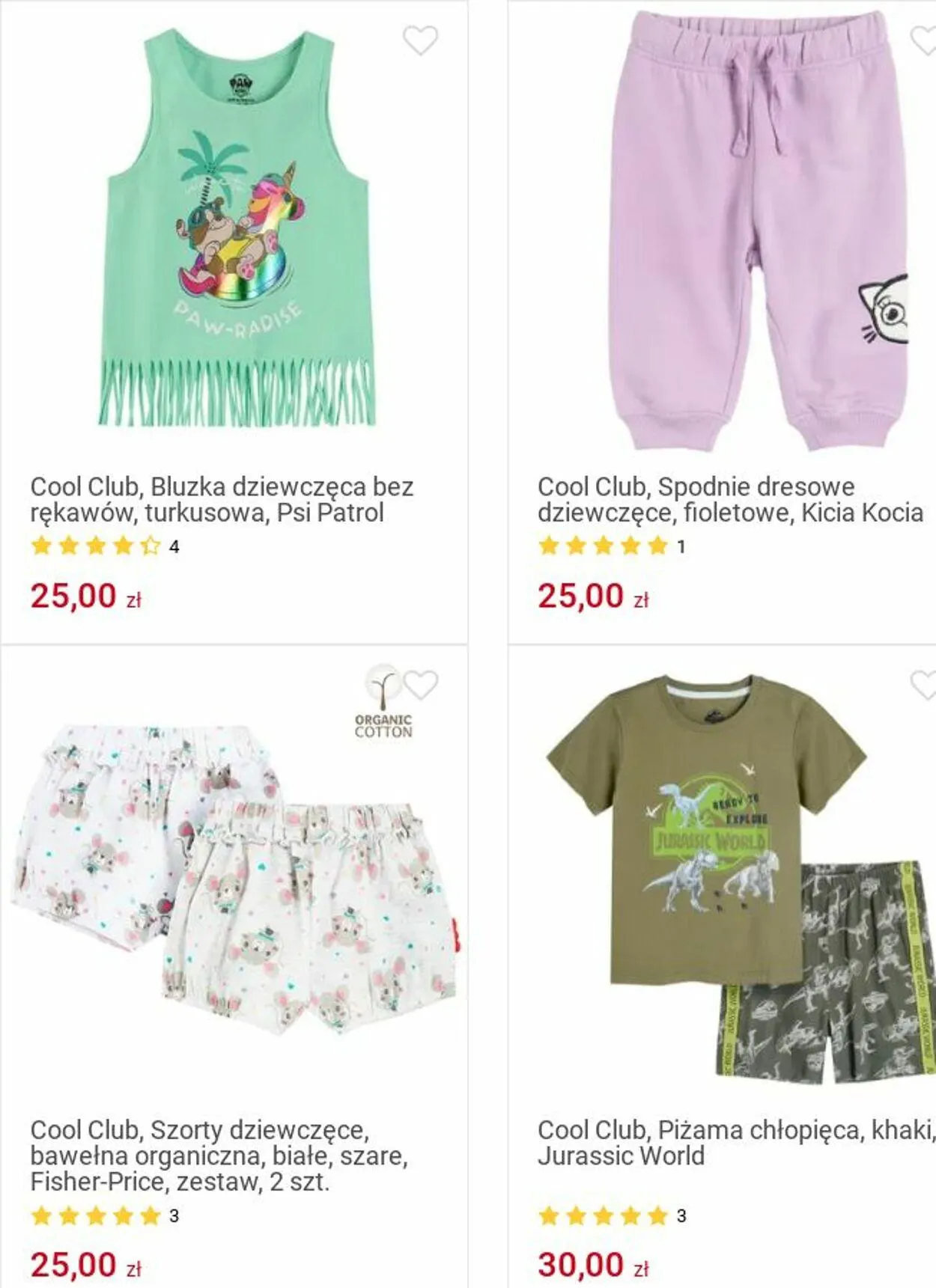Save Jurassic World pajamas to favorites

(923, 684)
